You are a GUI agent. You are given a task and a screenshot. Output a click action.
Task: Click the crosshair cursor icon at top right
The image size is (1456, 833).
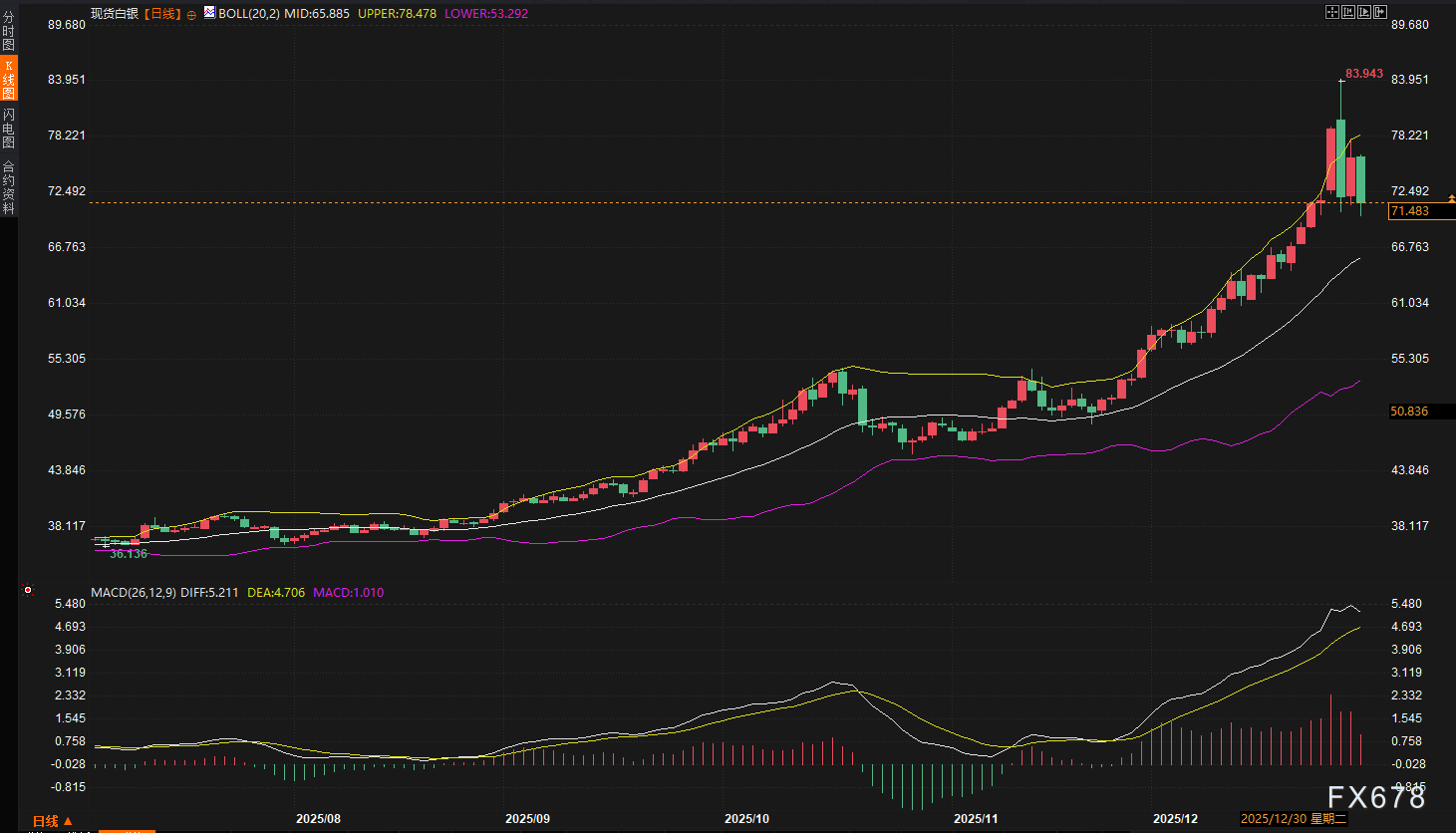click(1332, 12)
